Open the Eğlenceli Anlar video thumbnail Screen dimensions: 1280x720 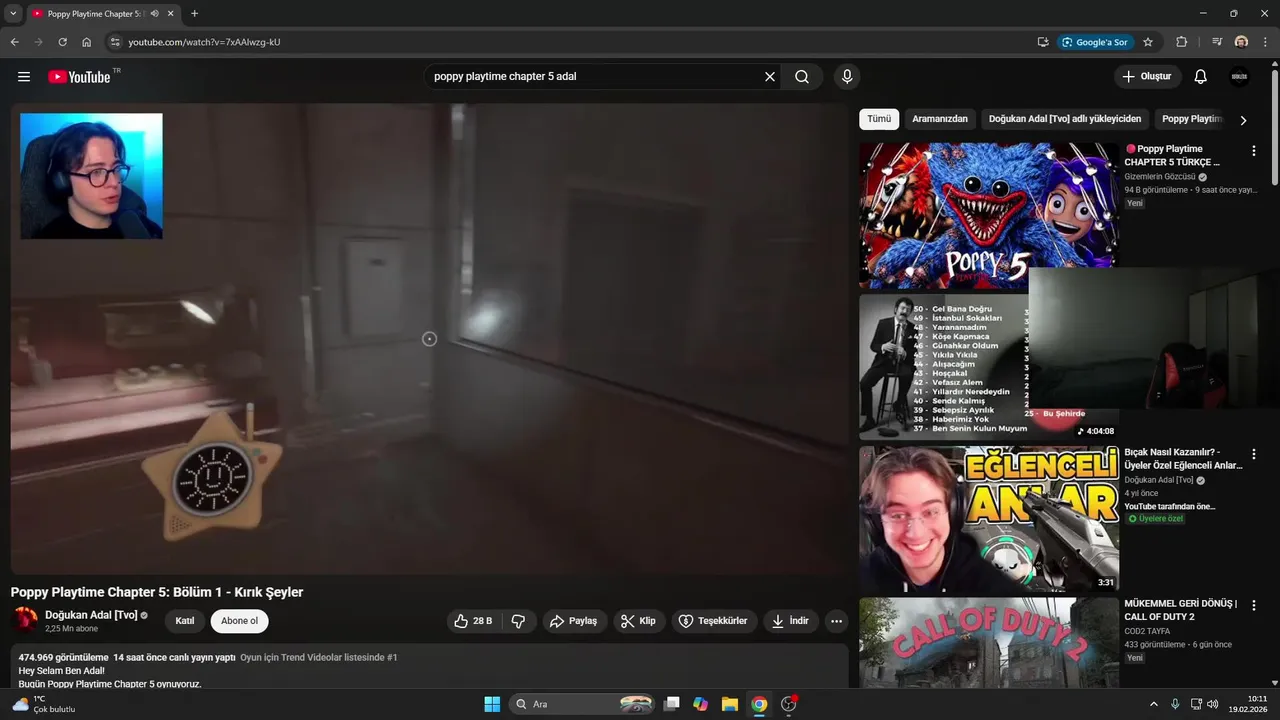[989, 519]
